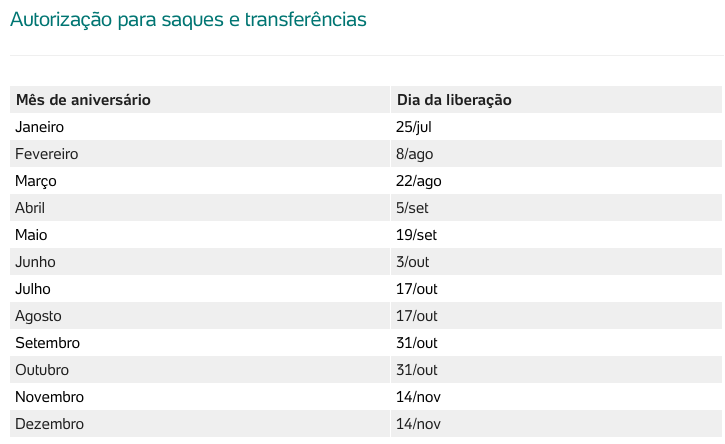
Task: Click the '5/set' date cell
Action: pyautogui.click(x=412, y=208)
